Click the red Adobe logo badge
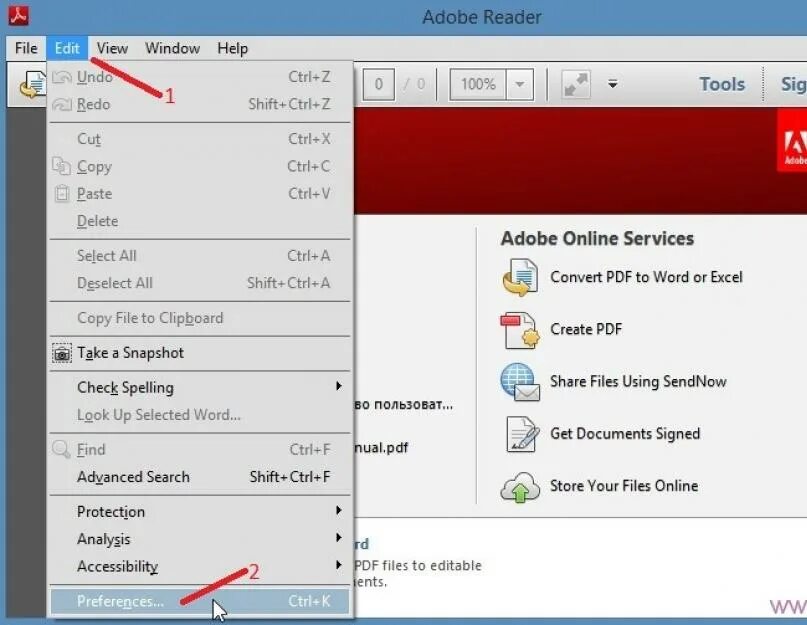 pyautogui.click(x=793, y=141)
